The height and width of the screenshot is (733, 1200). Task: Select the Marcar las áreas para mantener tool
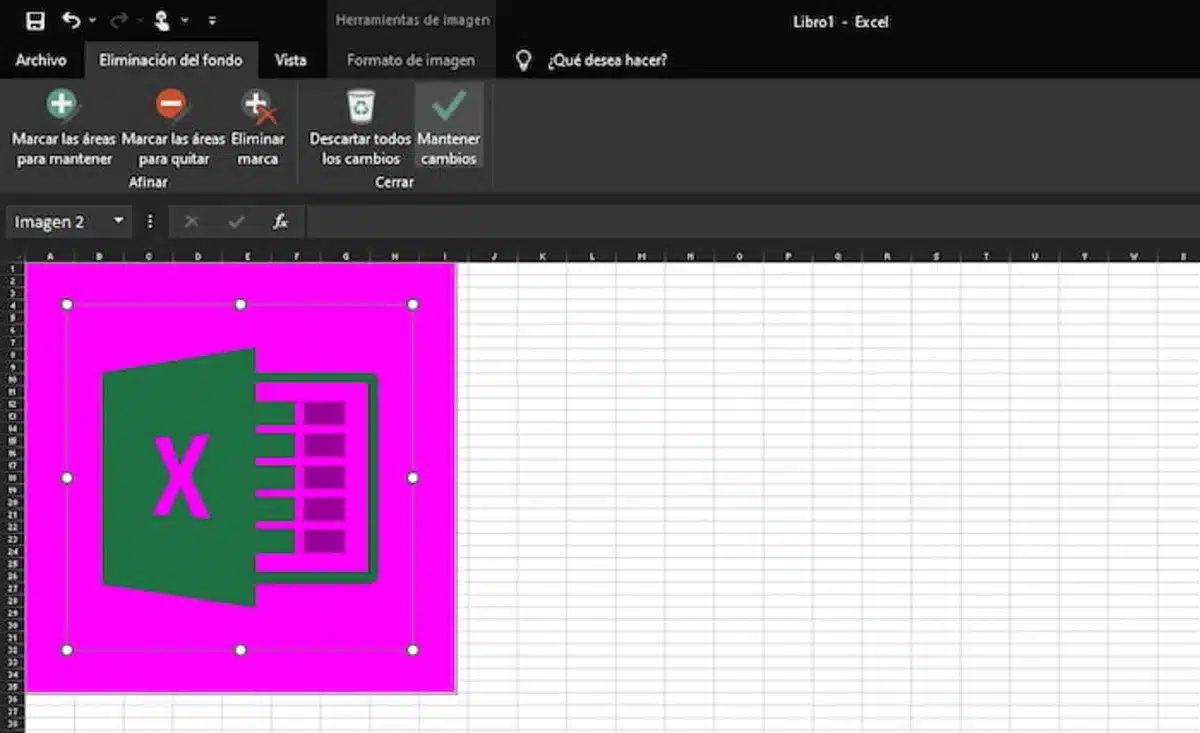tap(63, 125)
